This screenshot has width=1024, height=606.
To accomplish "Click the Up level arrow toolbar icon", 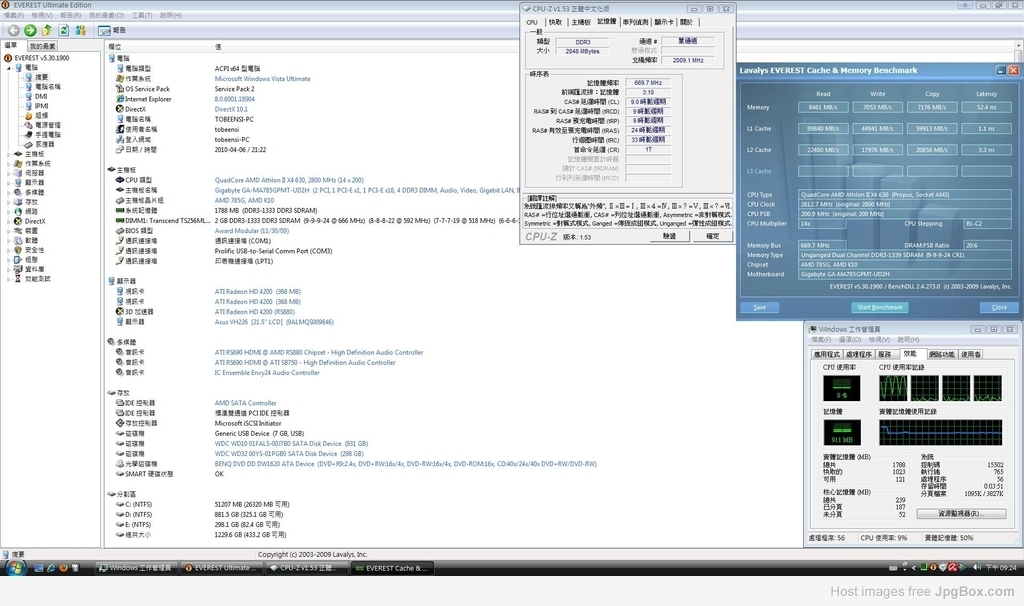I will pyautogui.click(x=47, y=30).
